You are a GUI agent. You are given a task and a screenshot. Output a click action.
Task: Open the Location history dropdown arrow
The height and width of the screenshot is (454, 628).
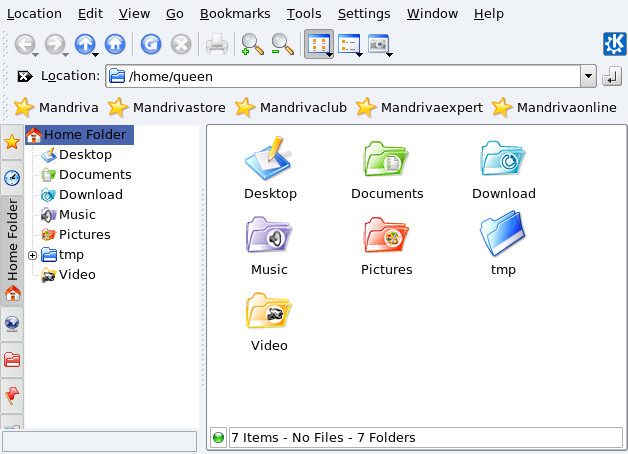coord(587,76)
